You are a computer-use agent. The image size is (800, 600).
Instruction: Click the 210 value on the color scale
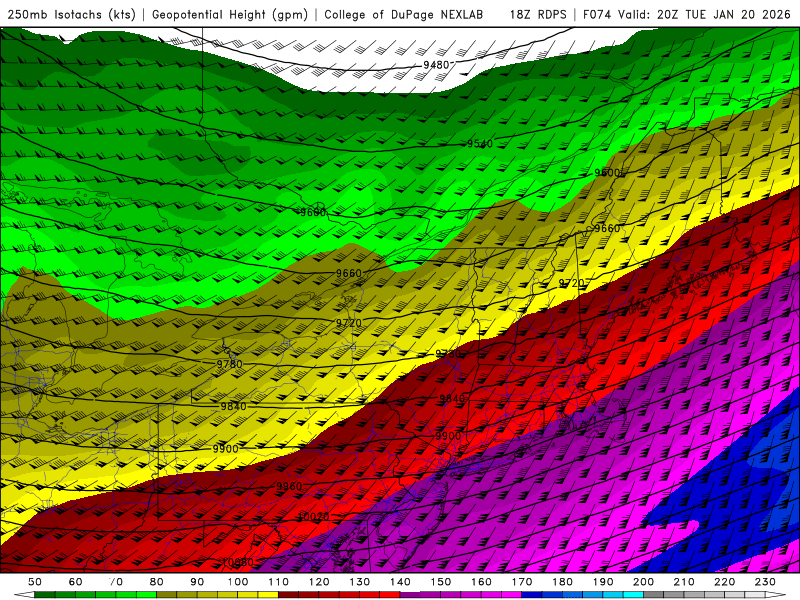click(684, 582)
